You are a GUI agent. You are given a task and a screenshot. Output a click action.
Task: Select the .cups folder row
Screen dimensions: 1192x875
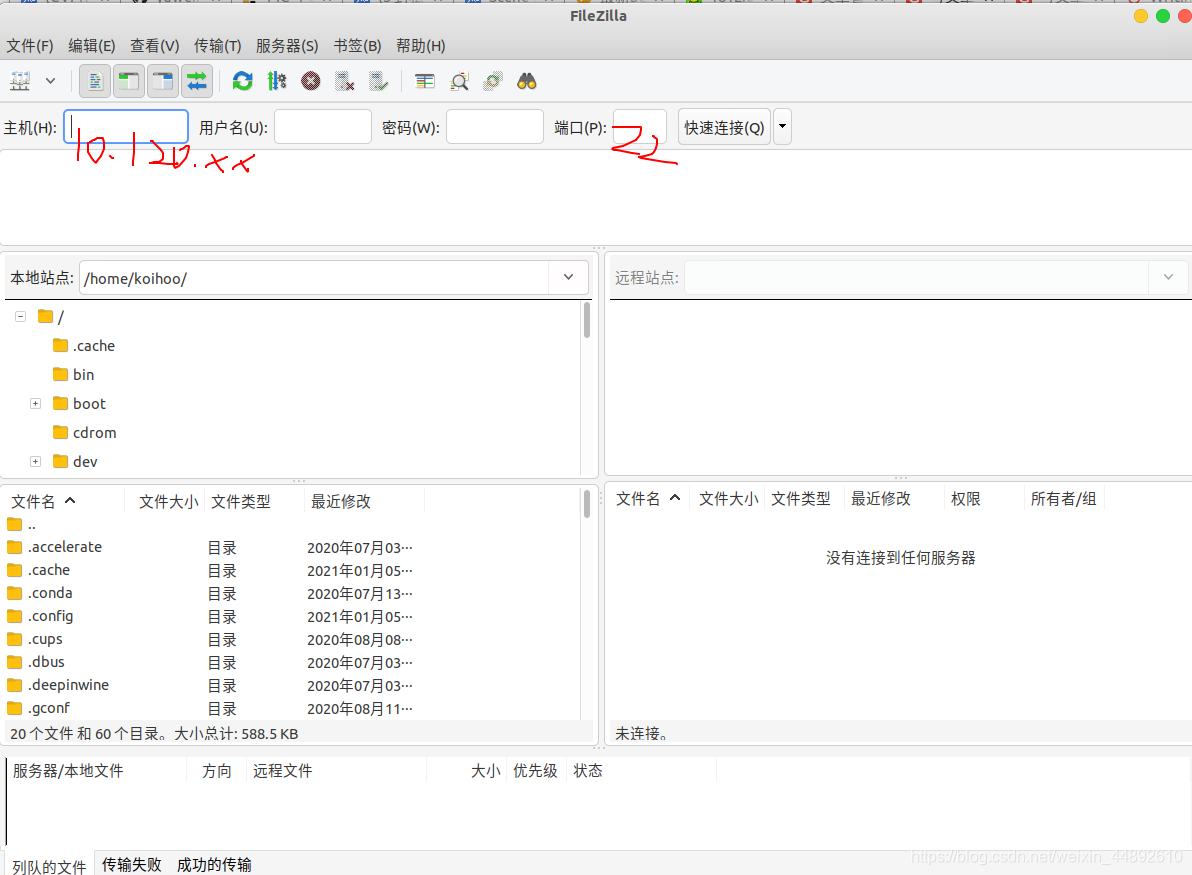point(291,639)
